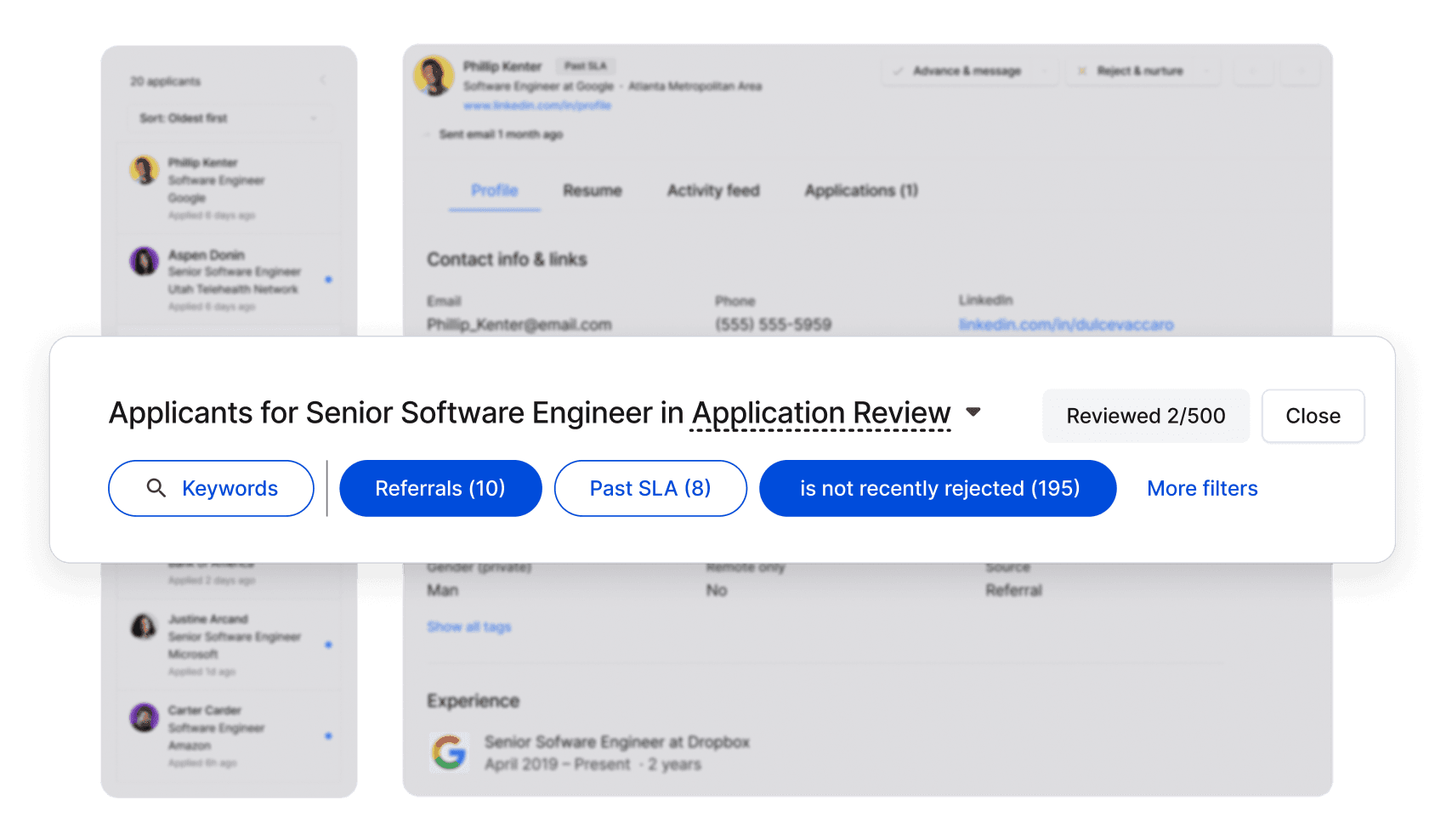Switch to the Resume tab

(593, 190)
